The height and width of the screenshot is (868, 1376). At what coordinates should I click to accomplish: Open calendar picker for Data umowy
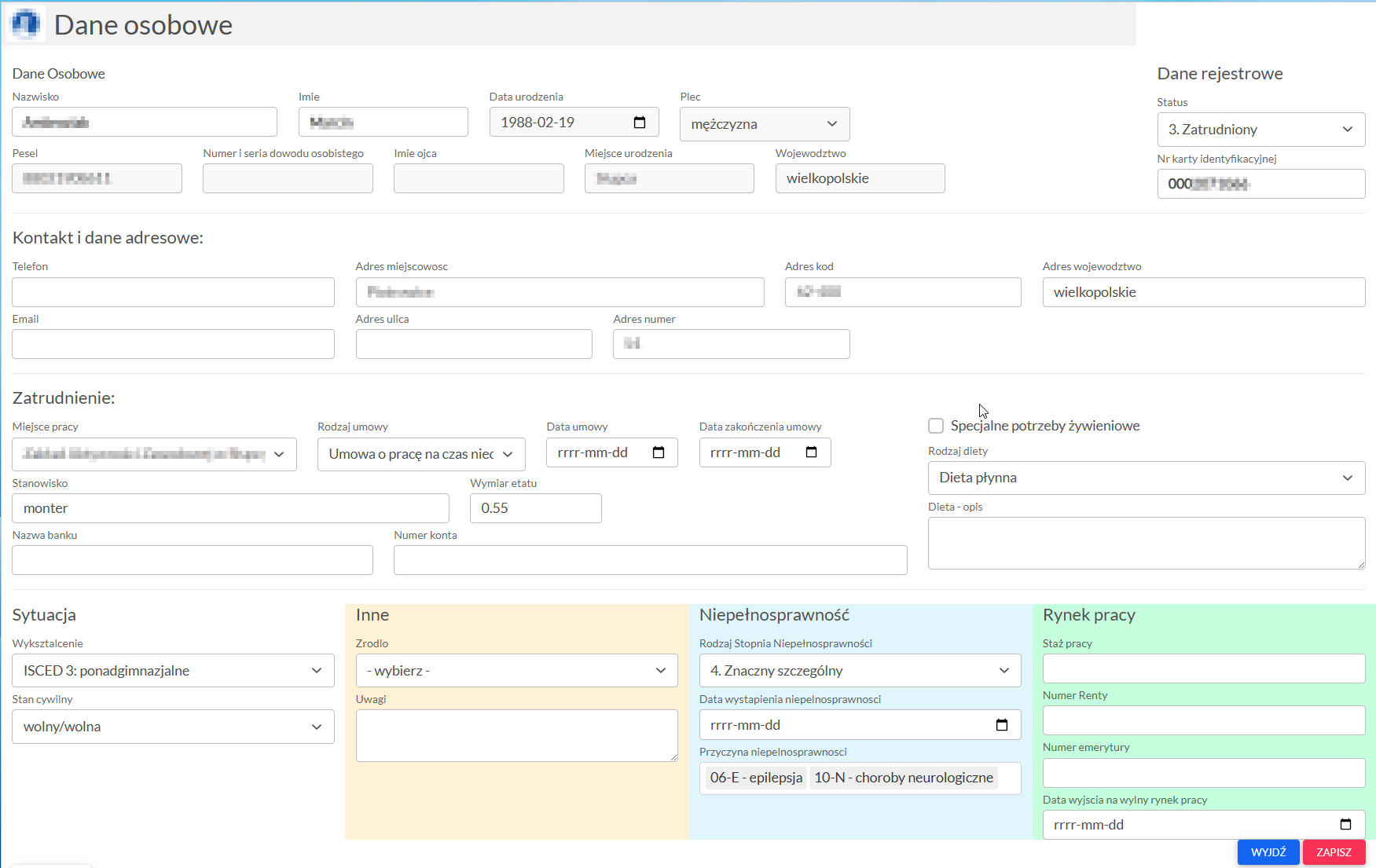point(659,452)
